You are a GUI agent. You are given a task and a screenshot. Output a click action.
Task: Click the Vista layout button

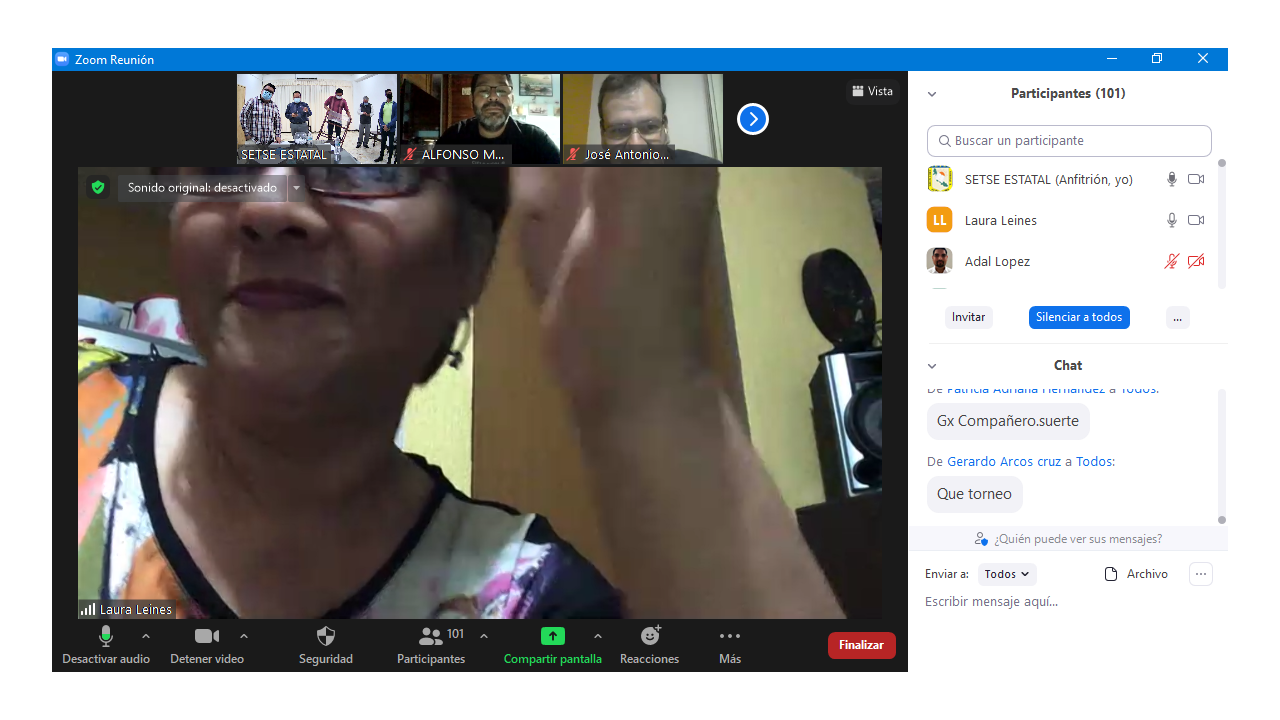pyautogui.click(x=872, y=91)
